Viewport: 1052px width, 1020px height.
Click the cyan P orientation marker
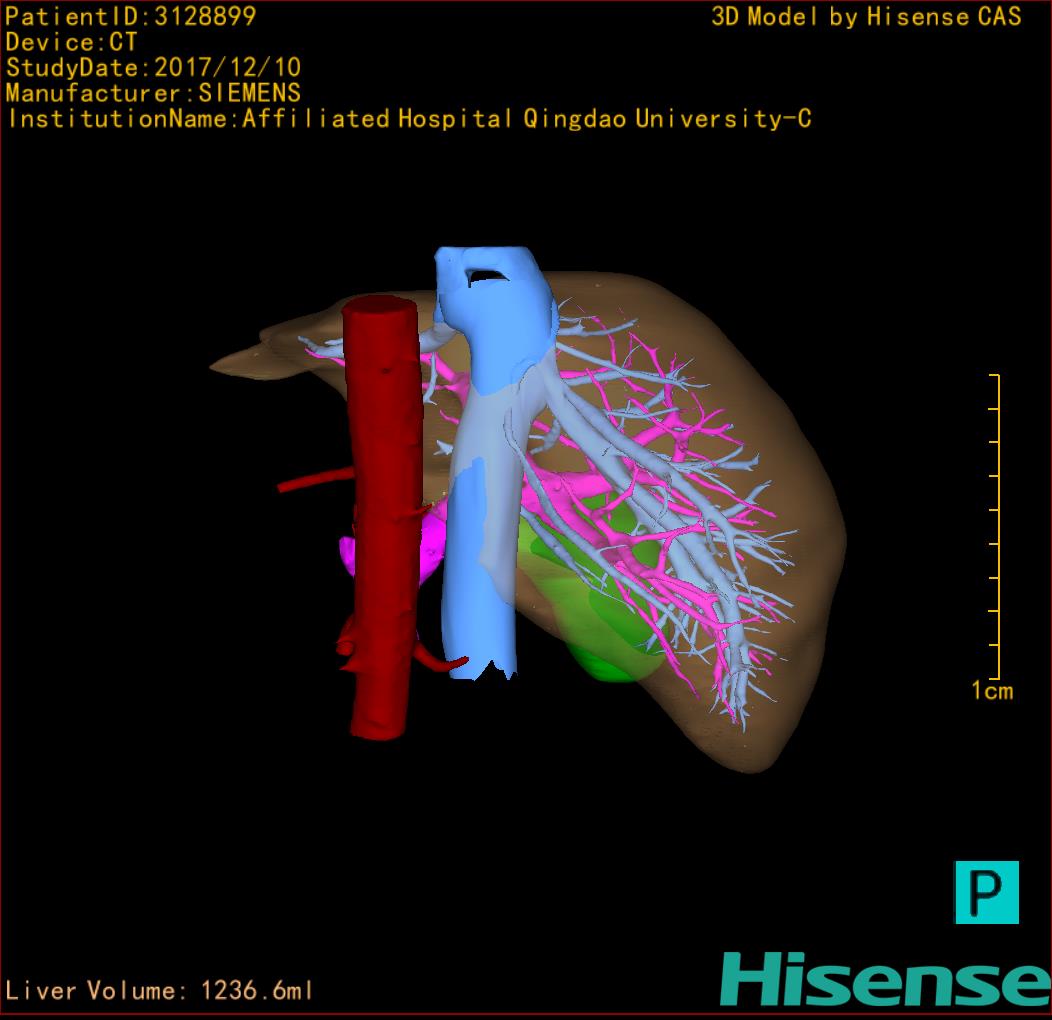(986, 891)
